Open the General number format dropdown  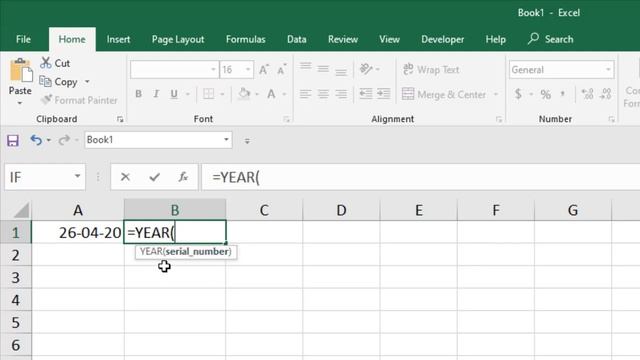click(608, 69)
